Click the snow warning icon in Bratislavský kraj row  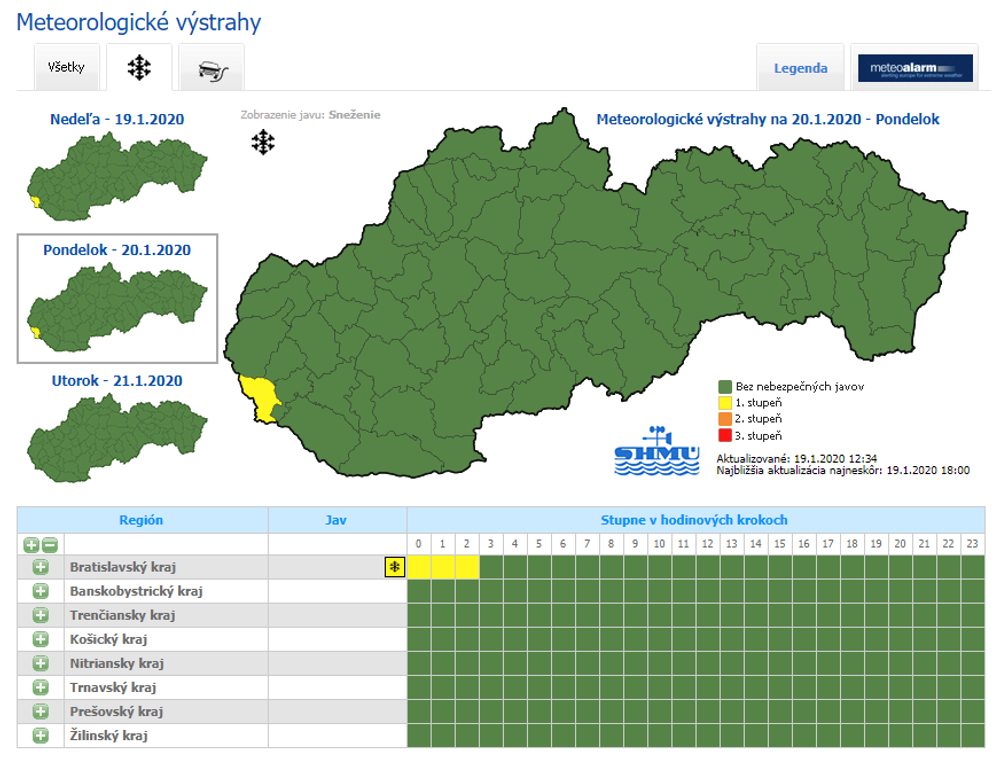click(x=394, y=568)
